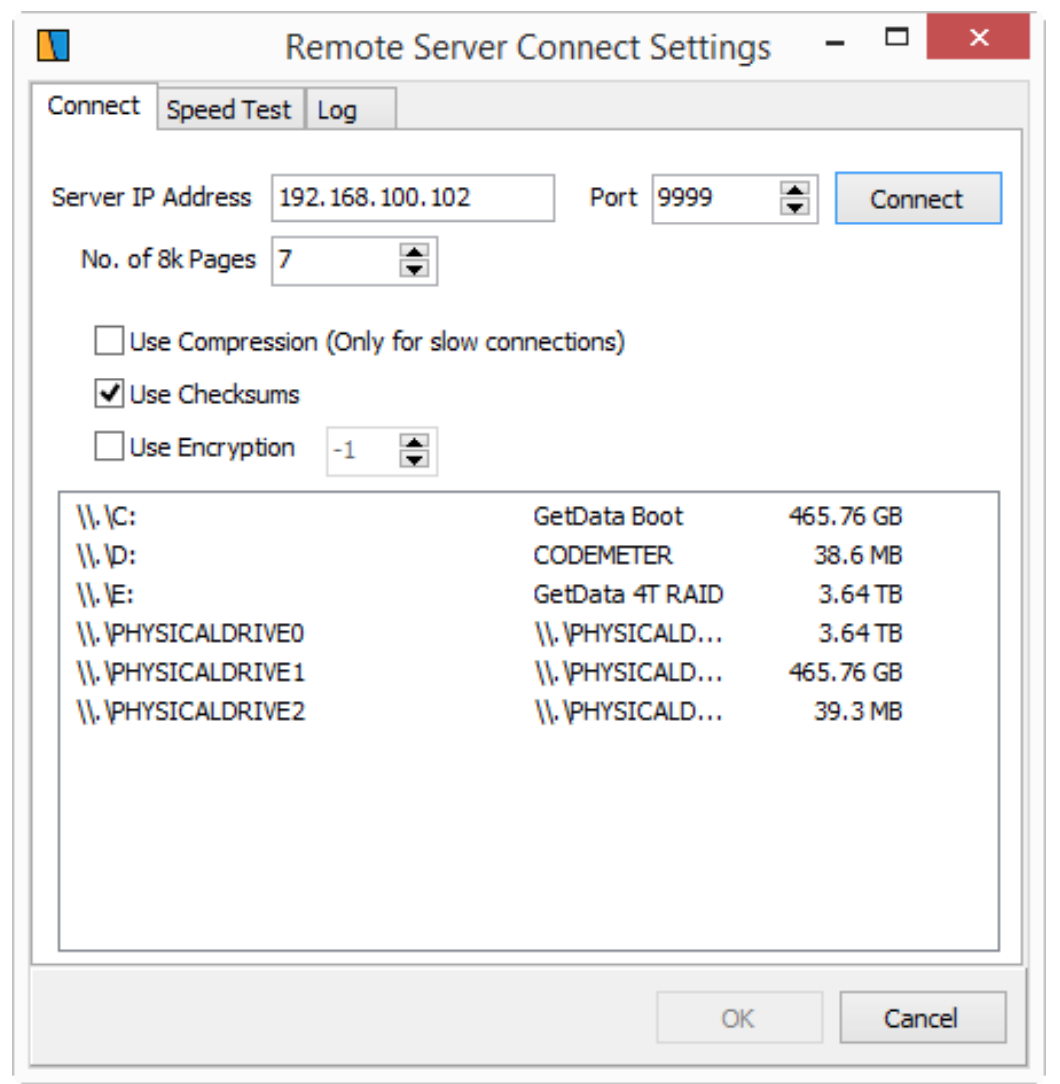Raise the Encryption value with the up arrow
The width and height of the screenshot is (1060, 1084).
[414, 442]
